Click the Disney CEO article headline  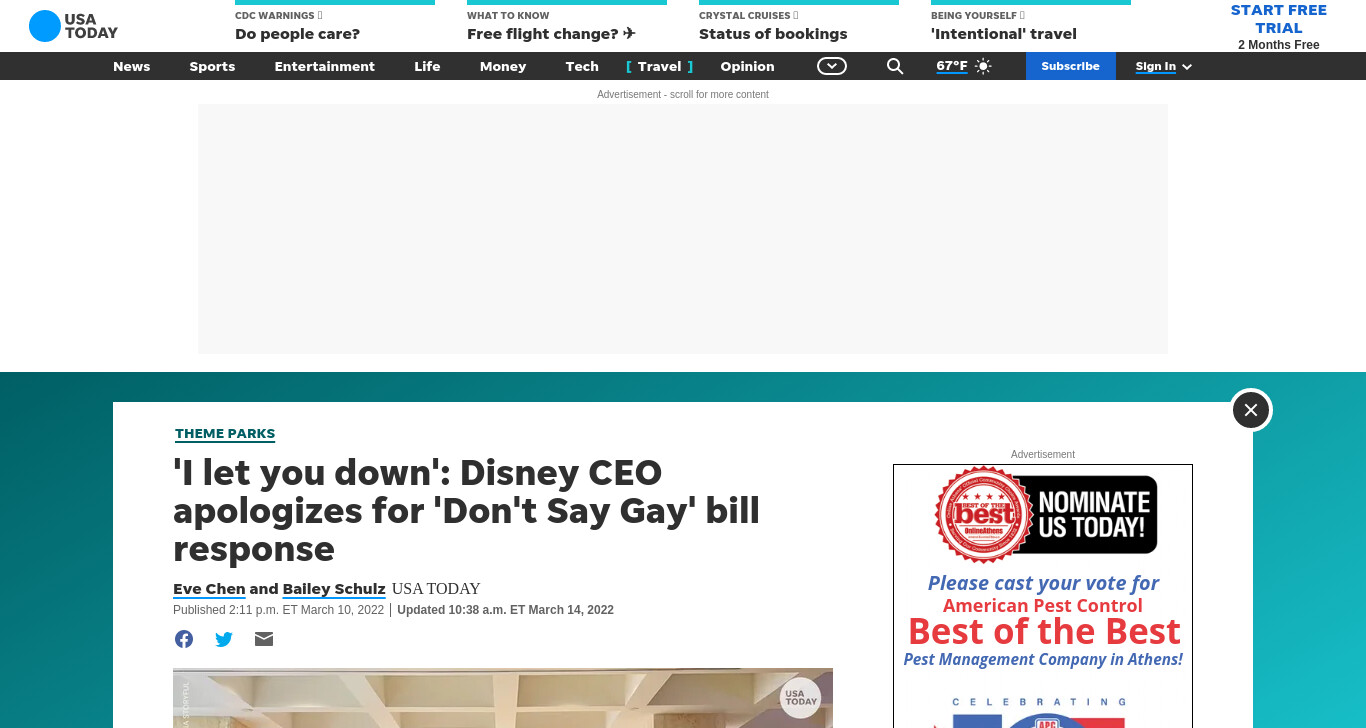coord(466,510)
